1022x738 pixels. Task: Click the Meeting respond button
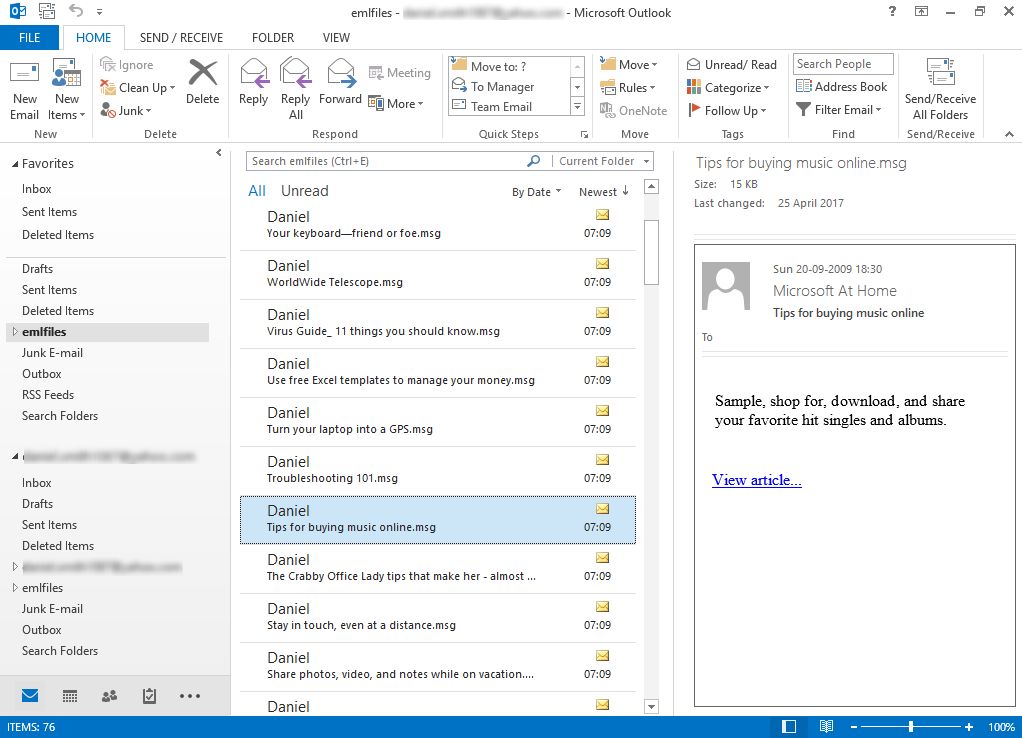point(399,72)
